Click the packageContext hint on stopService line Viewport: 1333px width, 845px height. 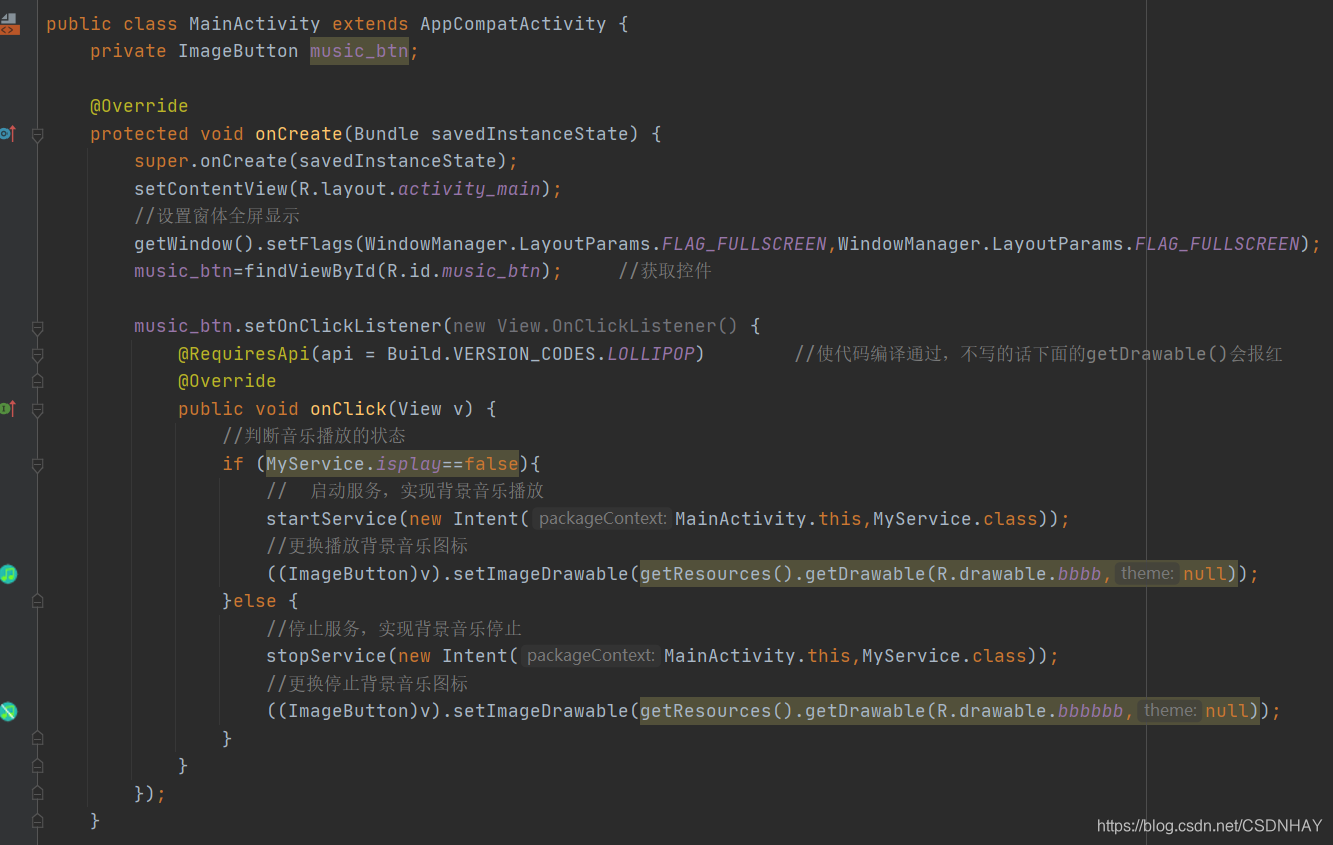(x=590, y=656)
